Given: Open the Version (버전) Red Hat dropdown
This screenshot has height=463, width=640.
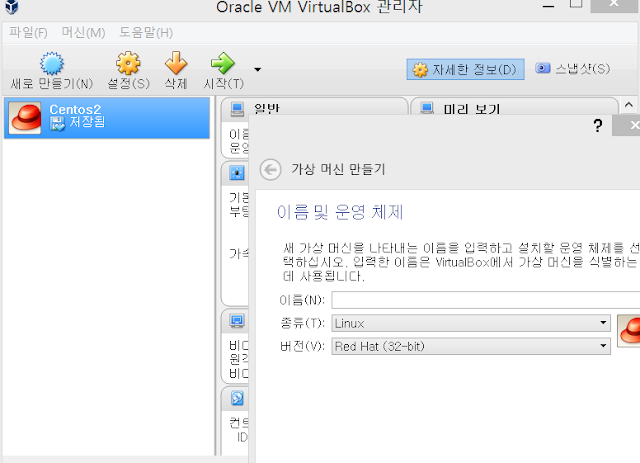Looking at the screenshot, I should (471, 346).
